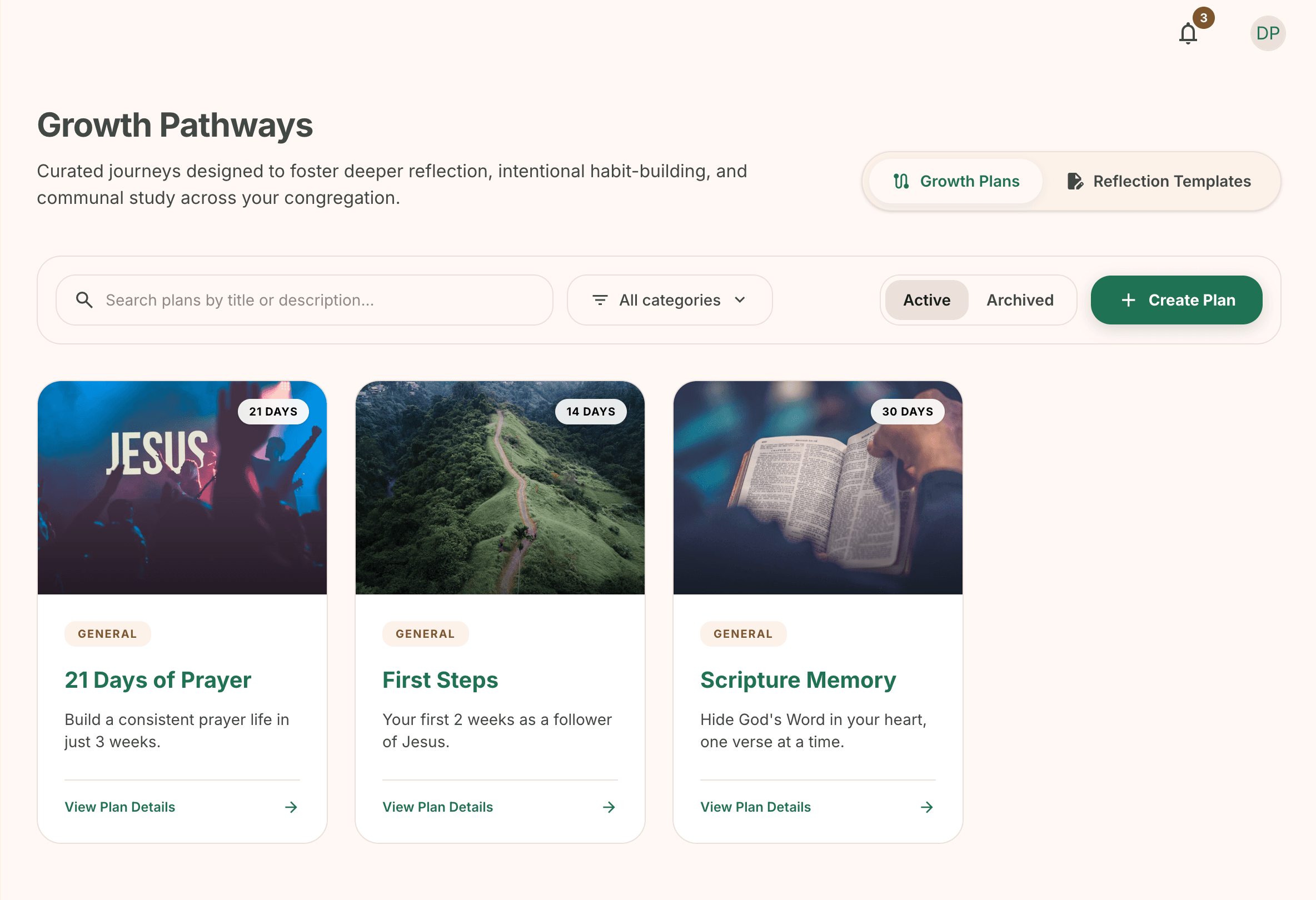The height and width of the screenshot is (900, 1316).
Task: Show Archived plans
Action: (x=1020, y=300)
